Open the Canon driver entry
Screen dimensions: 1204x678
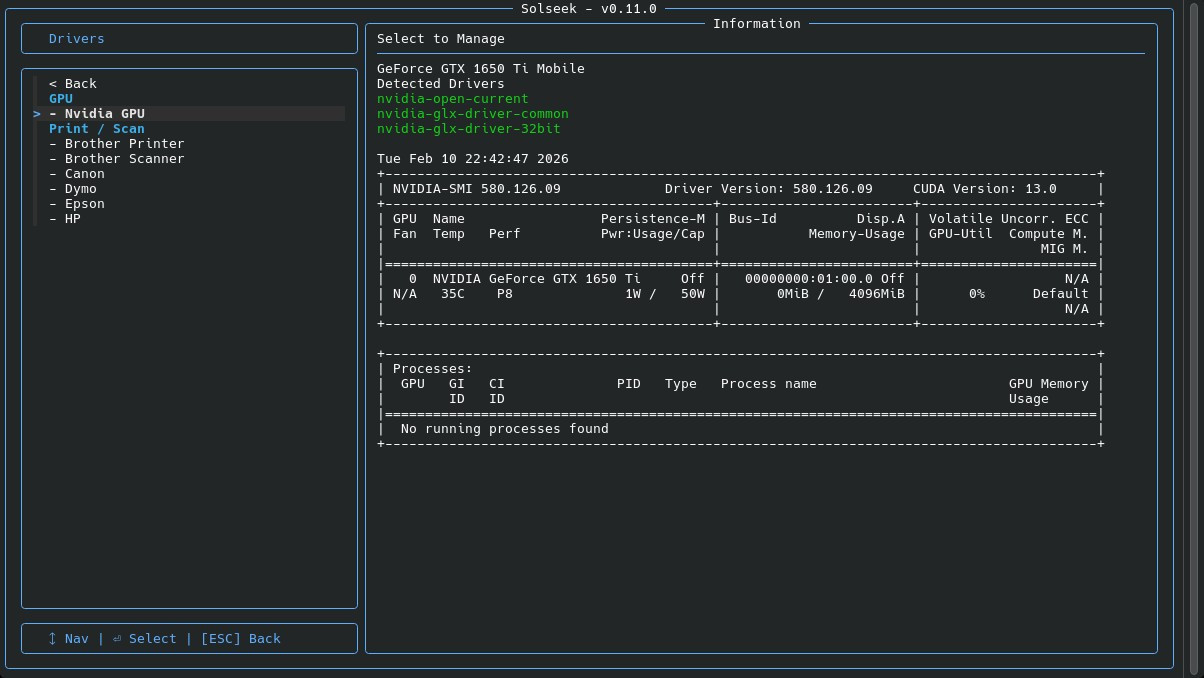coord(84,174)
